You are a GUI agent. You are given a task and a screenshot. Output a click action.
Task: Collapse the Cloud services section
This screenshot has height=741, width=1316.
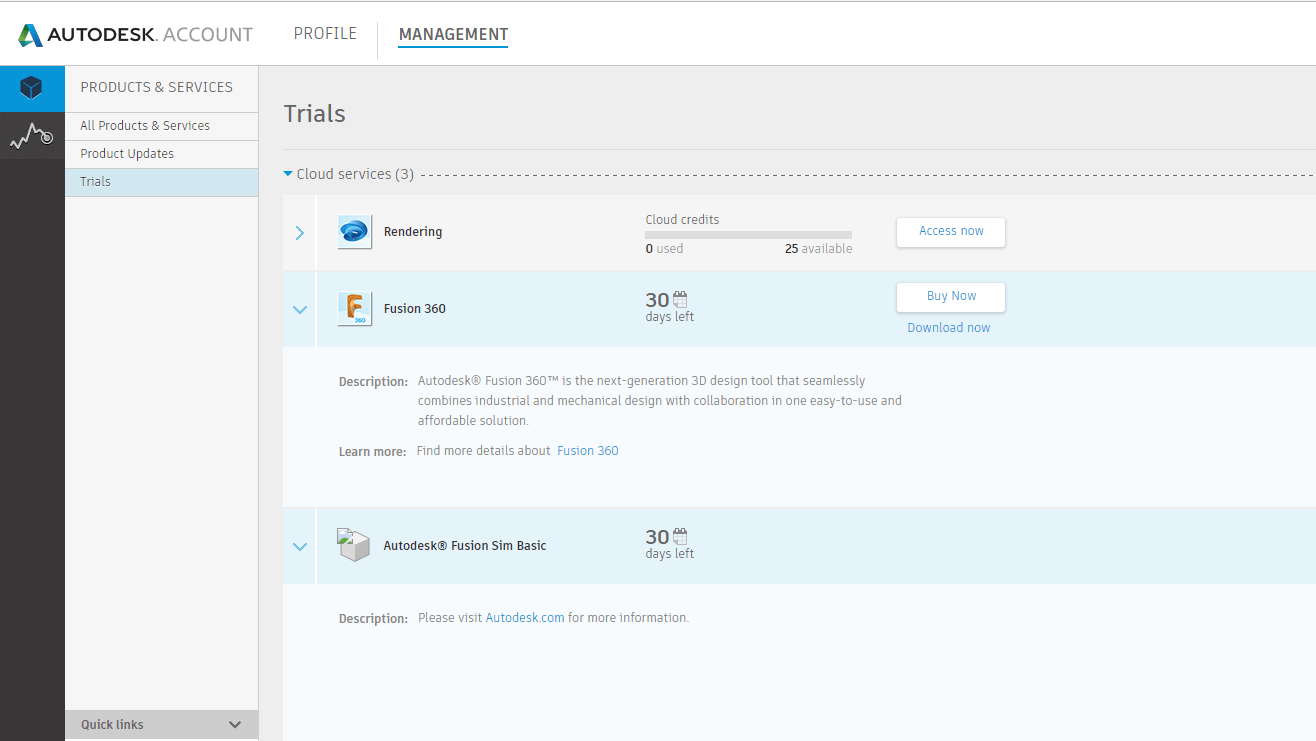288,174
